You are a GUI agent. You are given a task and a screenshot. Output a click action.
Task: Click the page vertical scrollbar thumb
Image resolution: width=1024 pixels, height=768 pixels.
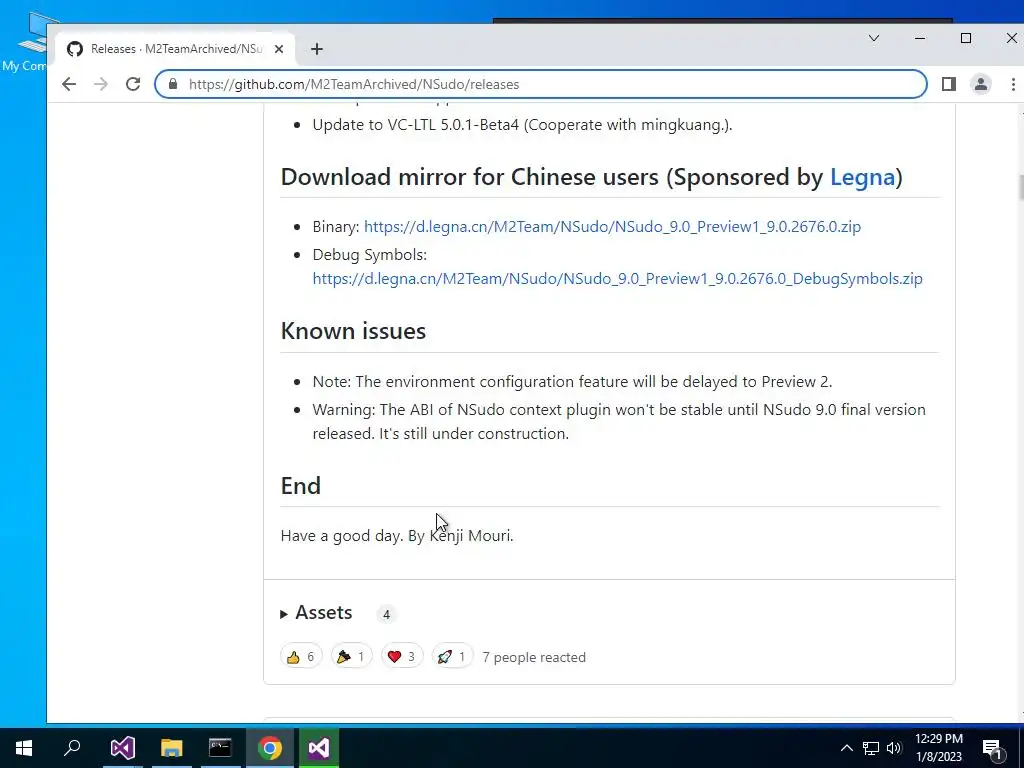tap(1021, 186)
